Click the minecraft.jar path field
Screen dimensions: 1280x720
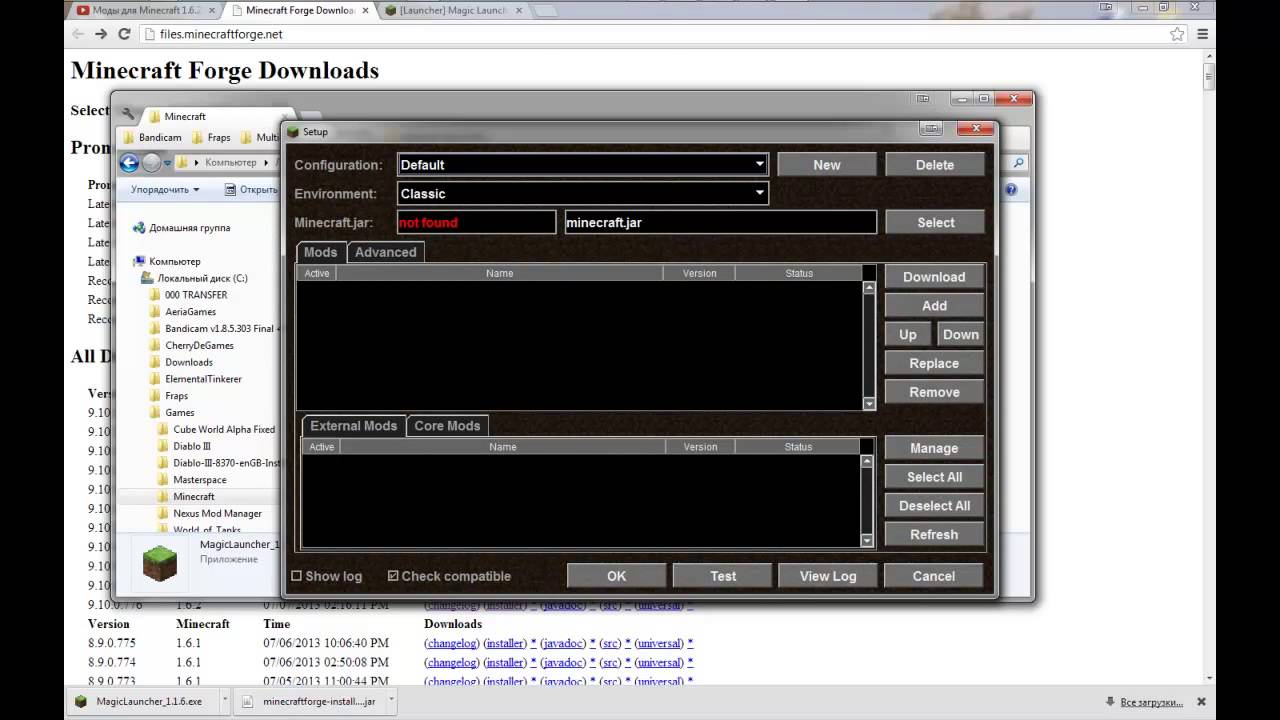click(x=720, y=222)
